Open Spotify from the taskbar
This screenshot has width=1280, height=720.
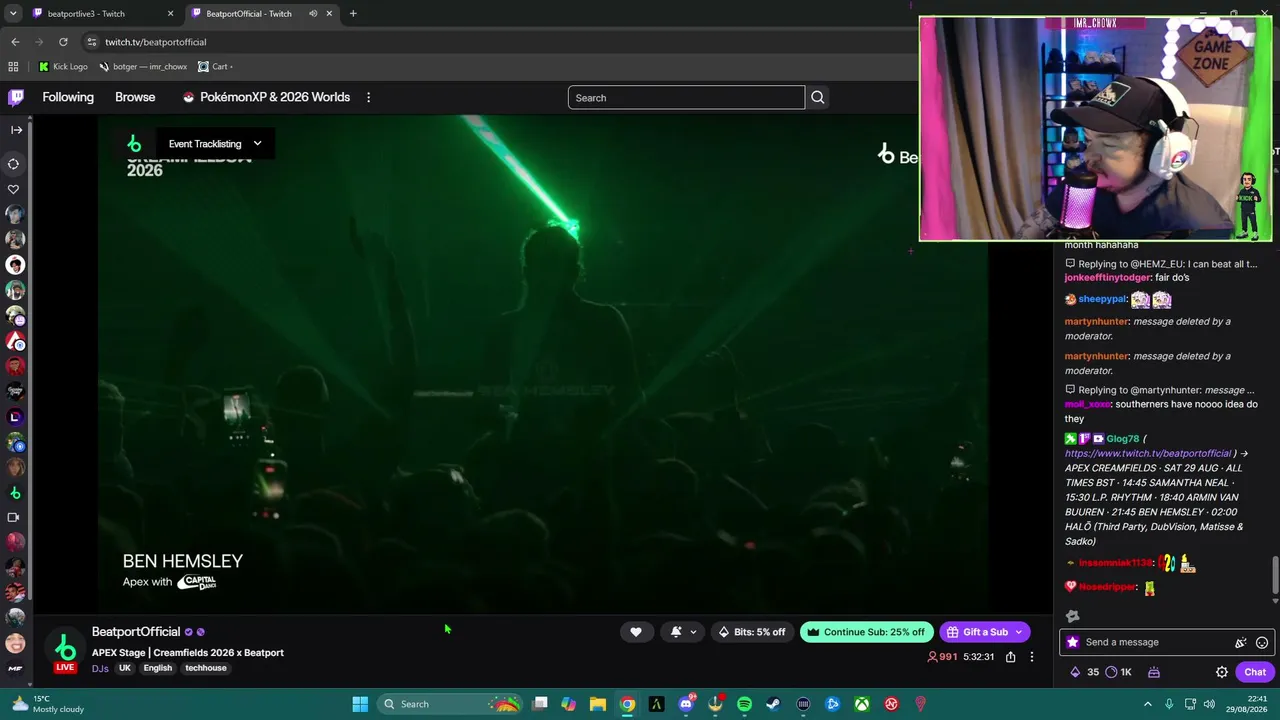click(744, 704)
